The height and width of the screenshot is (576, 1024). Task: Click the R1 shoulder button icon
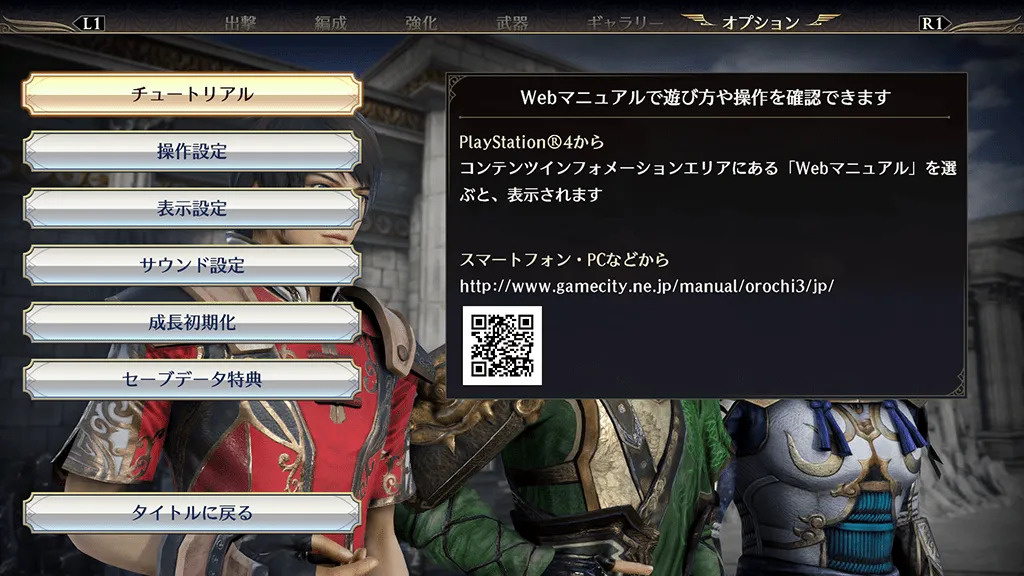[933, 24]
